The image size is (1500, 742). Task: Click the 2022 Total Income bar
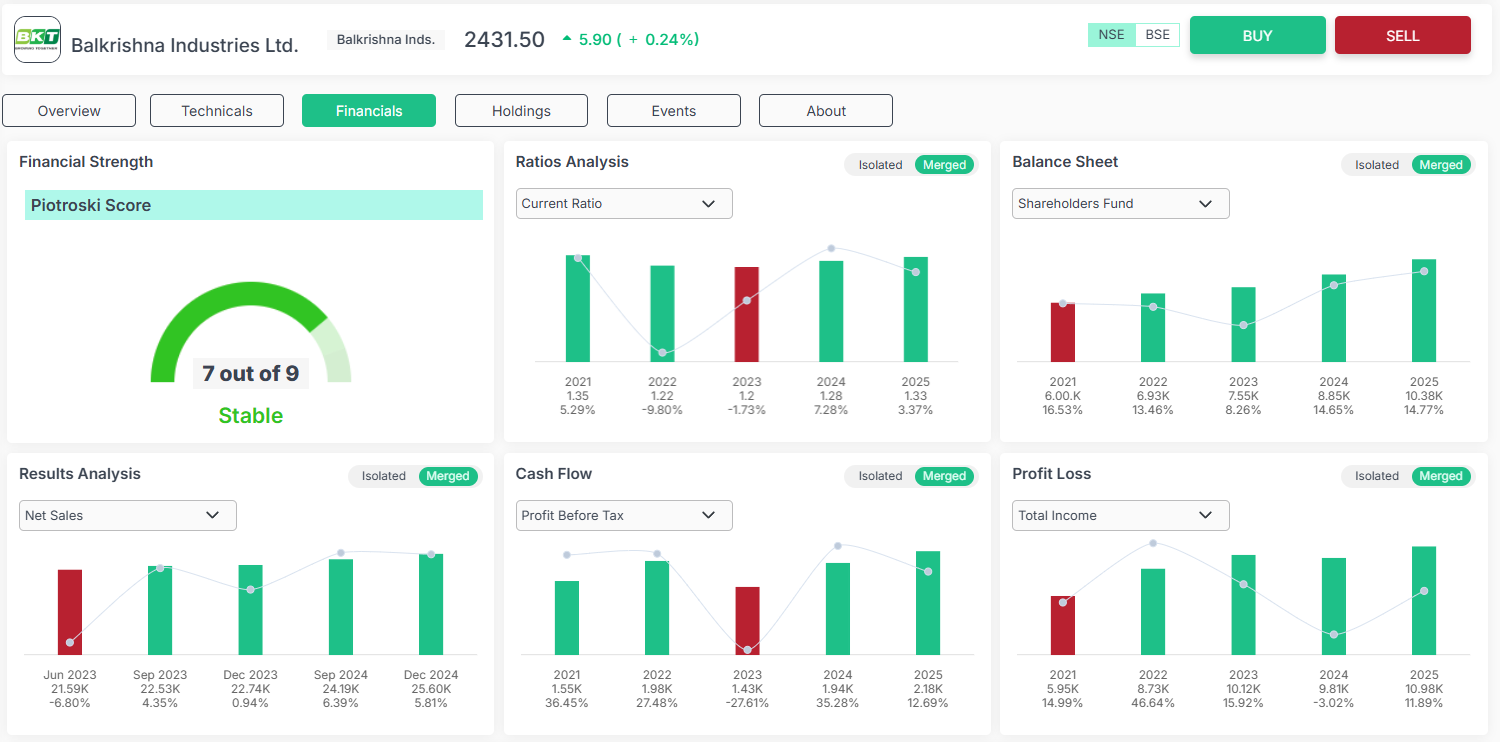click(1153, 612)
